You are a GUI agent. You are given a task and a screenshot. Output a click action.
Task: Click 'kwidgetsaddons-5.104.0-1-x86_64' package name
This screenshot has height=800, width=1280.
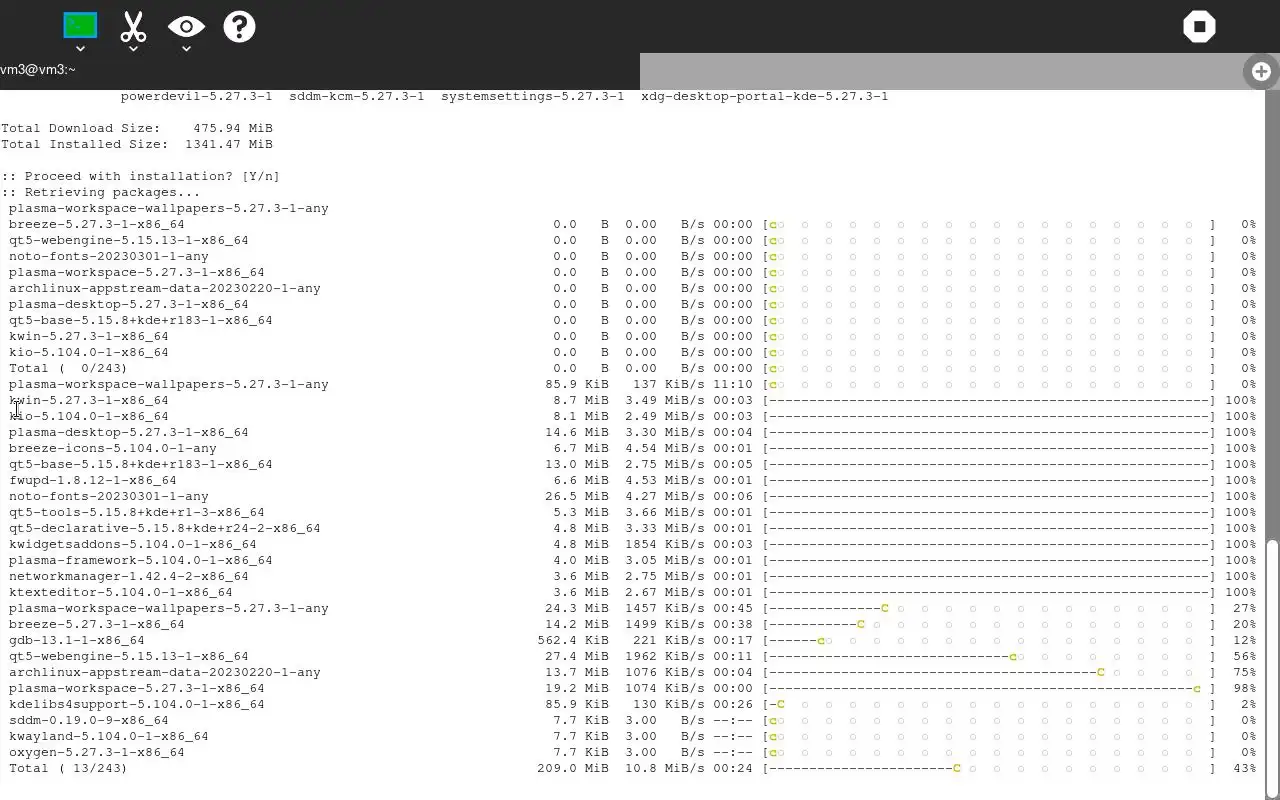tap(133, 544)
